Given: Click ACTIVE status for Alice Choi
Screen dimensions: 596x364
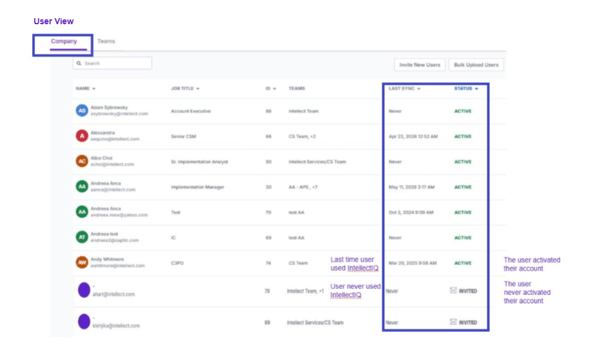Looking at the screenshot, I should (x=463, y=161).
